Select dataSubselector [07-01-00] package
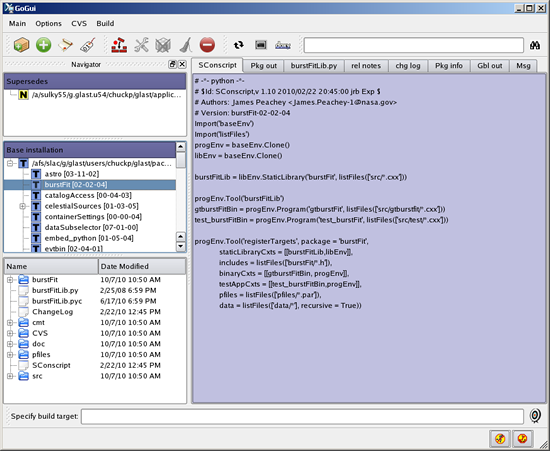The image size is (550, 451). (x=91, y=228)
